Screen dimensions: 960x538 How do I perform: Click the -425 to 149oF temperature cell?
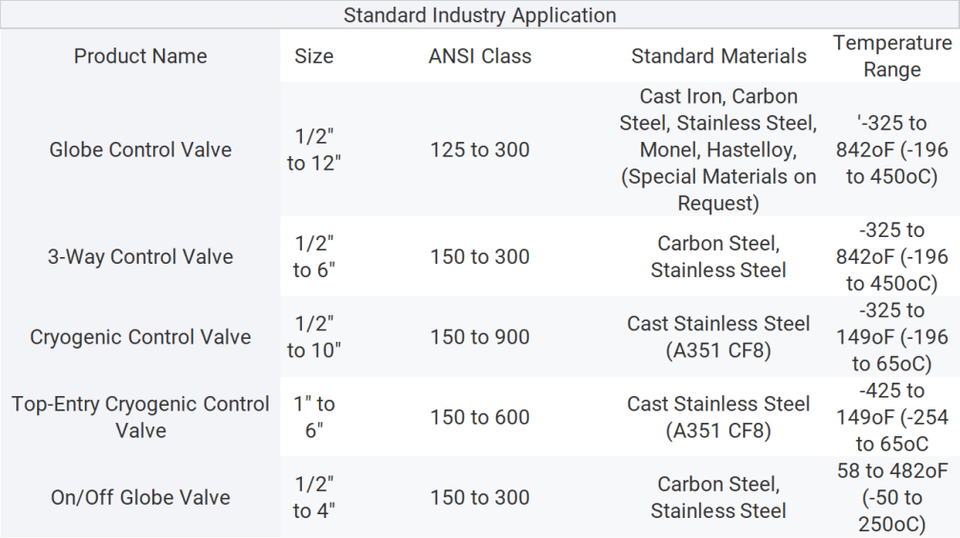pos(892,417)
